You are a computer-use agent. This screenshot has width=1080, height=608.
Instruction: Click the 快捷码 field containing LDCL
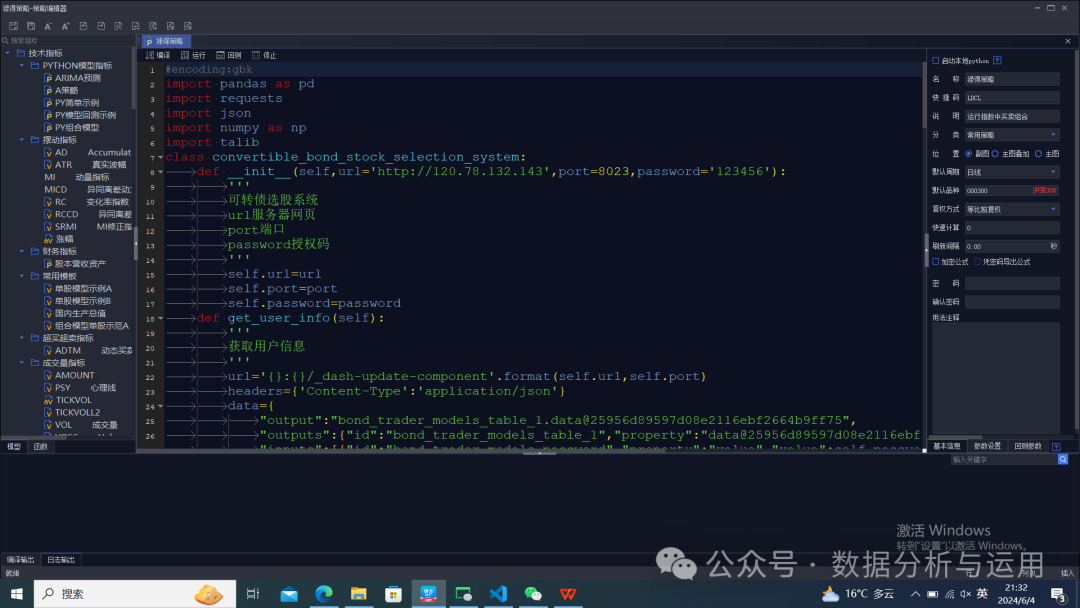[1012, 98]
